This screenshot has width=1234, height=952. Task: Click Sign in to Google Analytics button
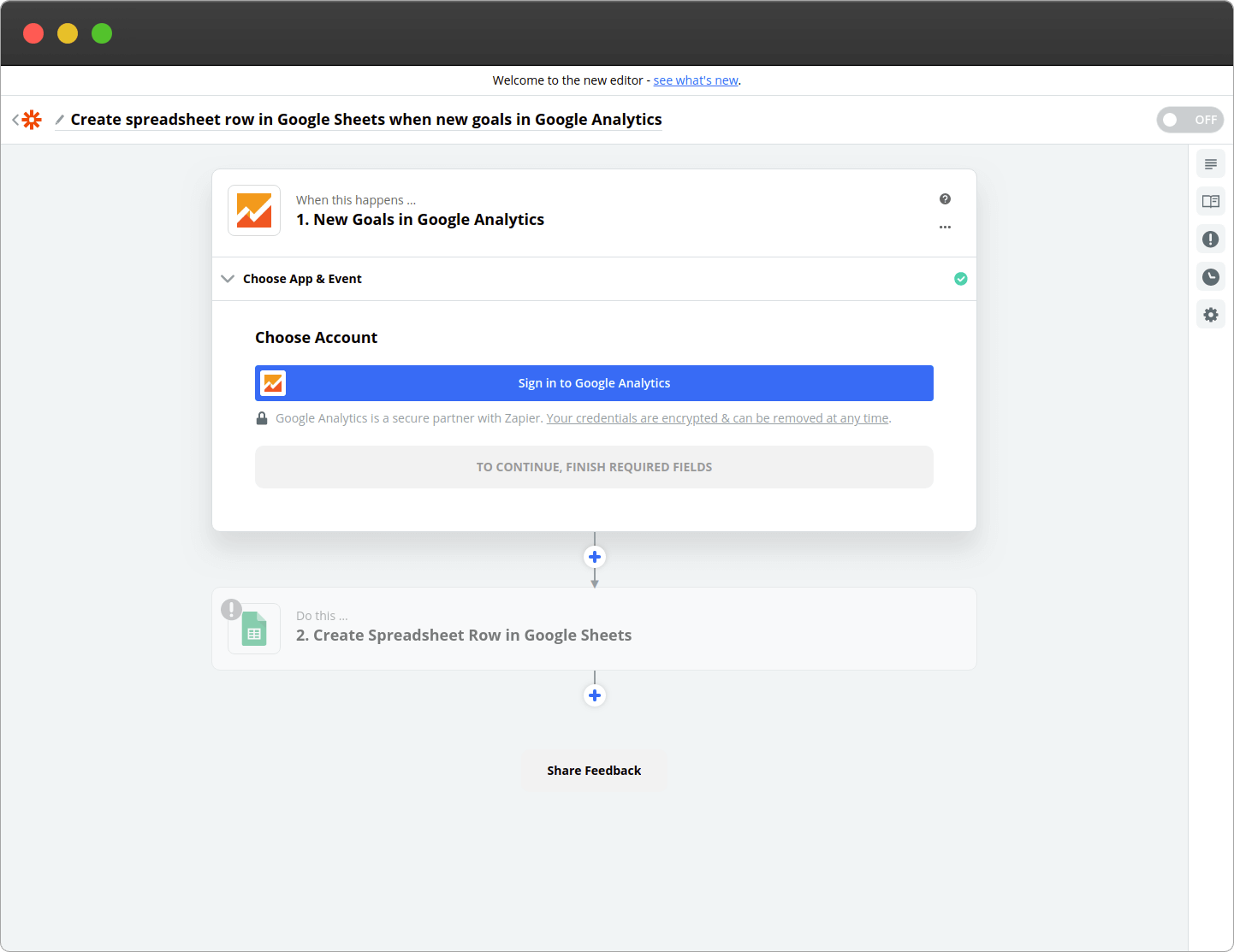tap(594, 383)
